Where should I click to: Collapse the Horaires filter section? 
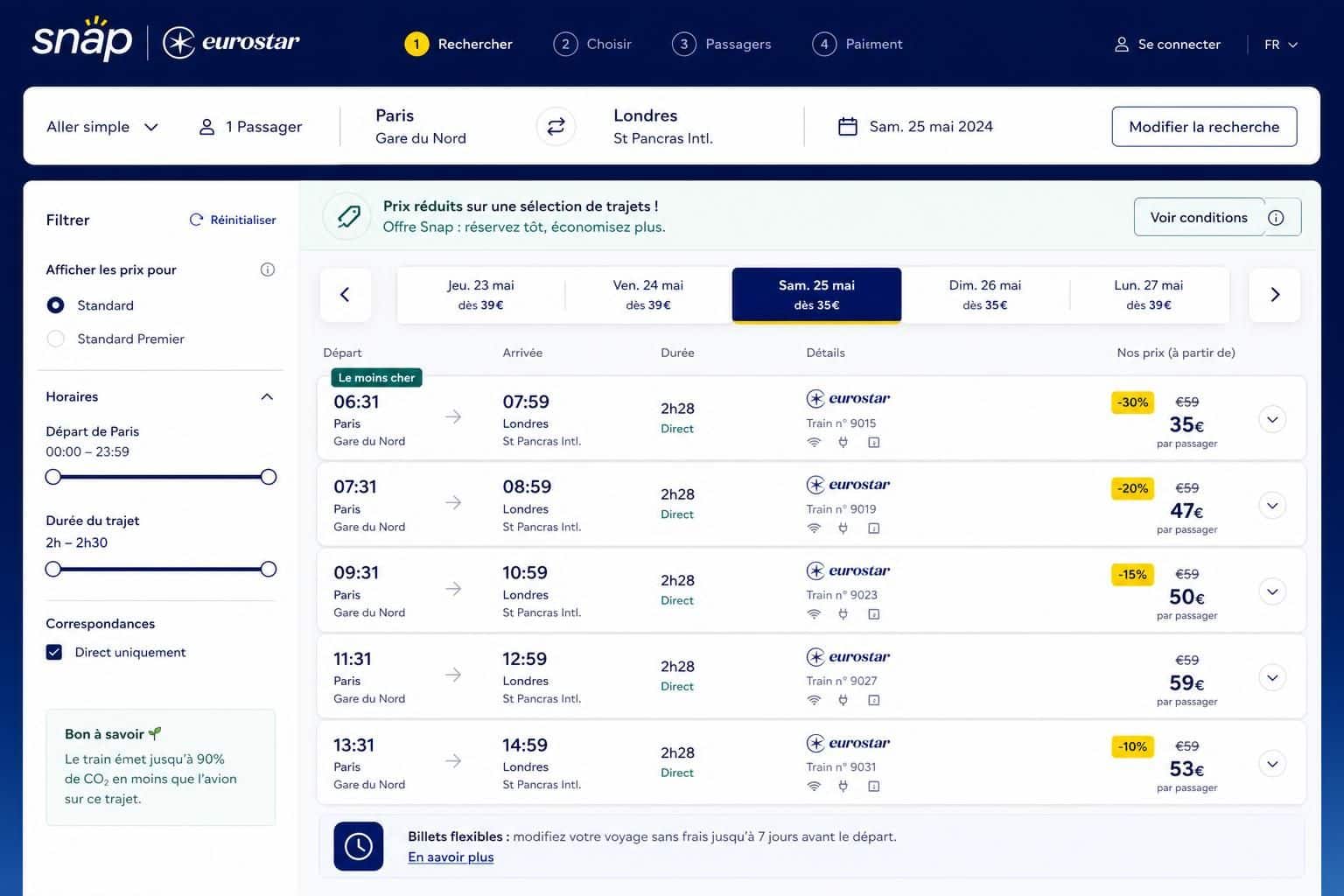[x=267, y=397]
